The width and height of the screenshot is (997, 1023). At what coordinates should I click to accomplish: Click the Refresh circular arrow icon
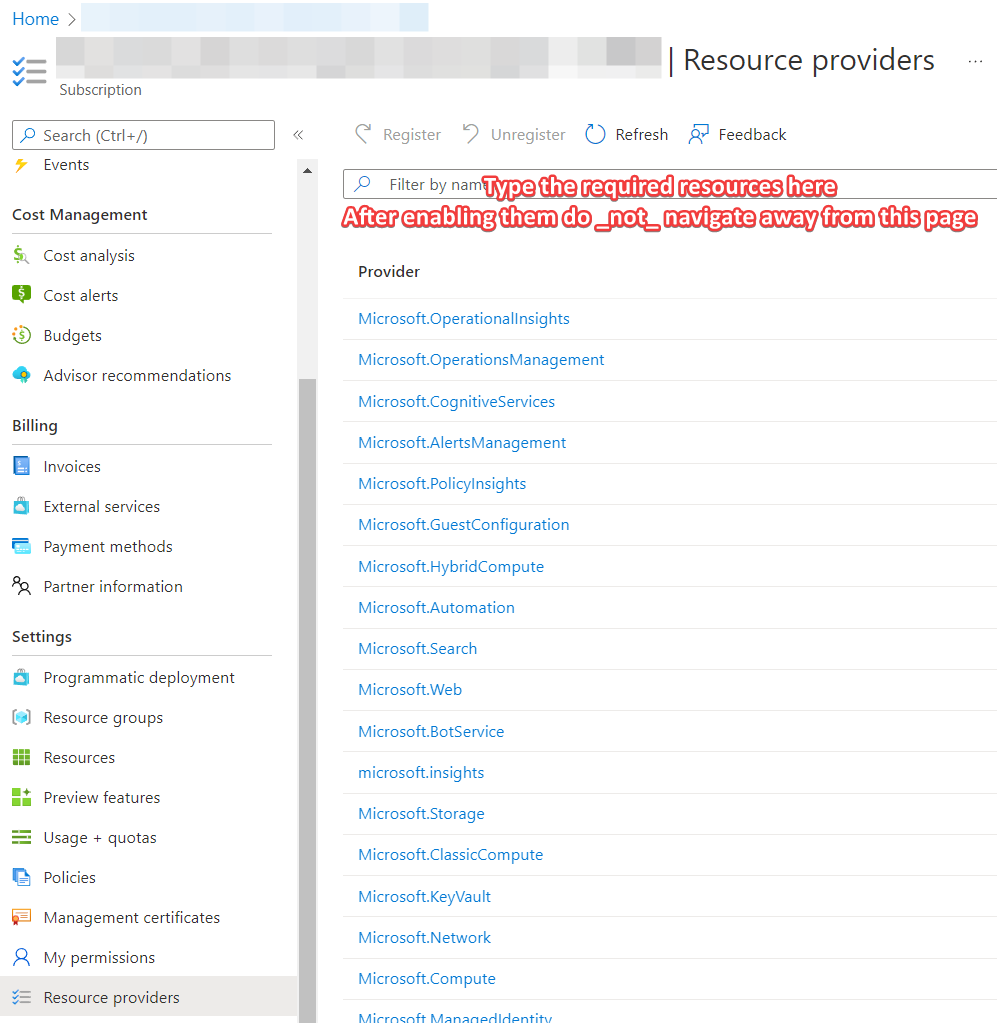coord(595,134)
